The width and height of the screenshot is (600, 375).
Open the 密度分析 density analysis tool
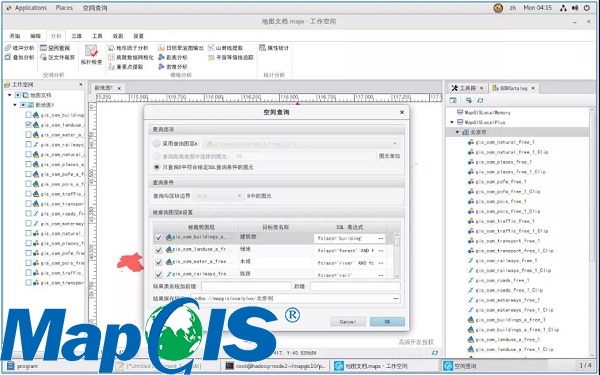(173, 67)
